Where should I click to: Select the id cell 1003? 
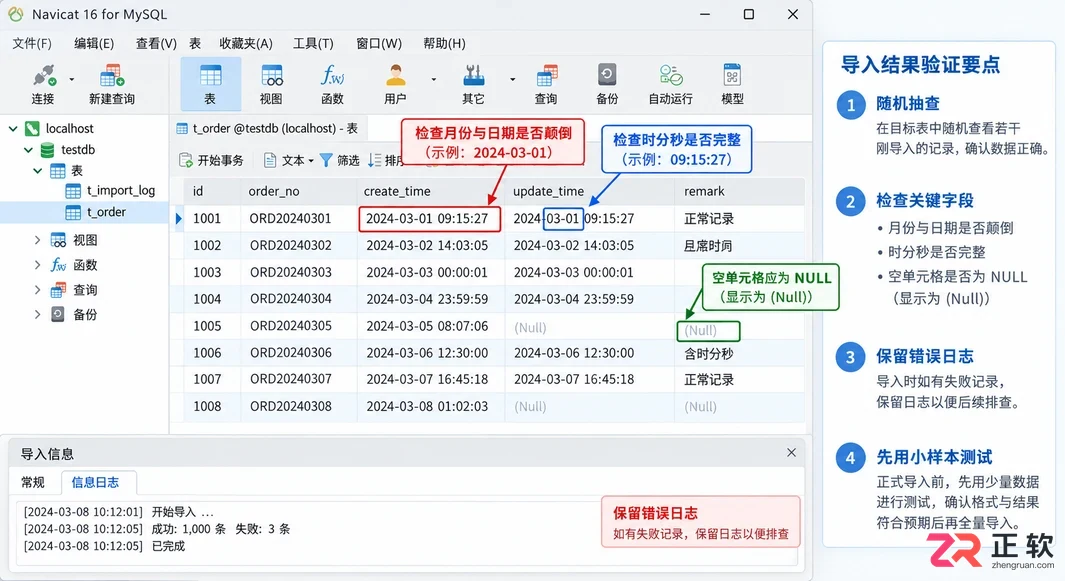pos(213,272)
